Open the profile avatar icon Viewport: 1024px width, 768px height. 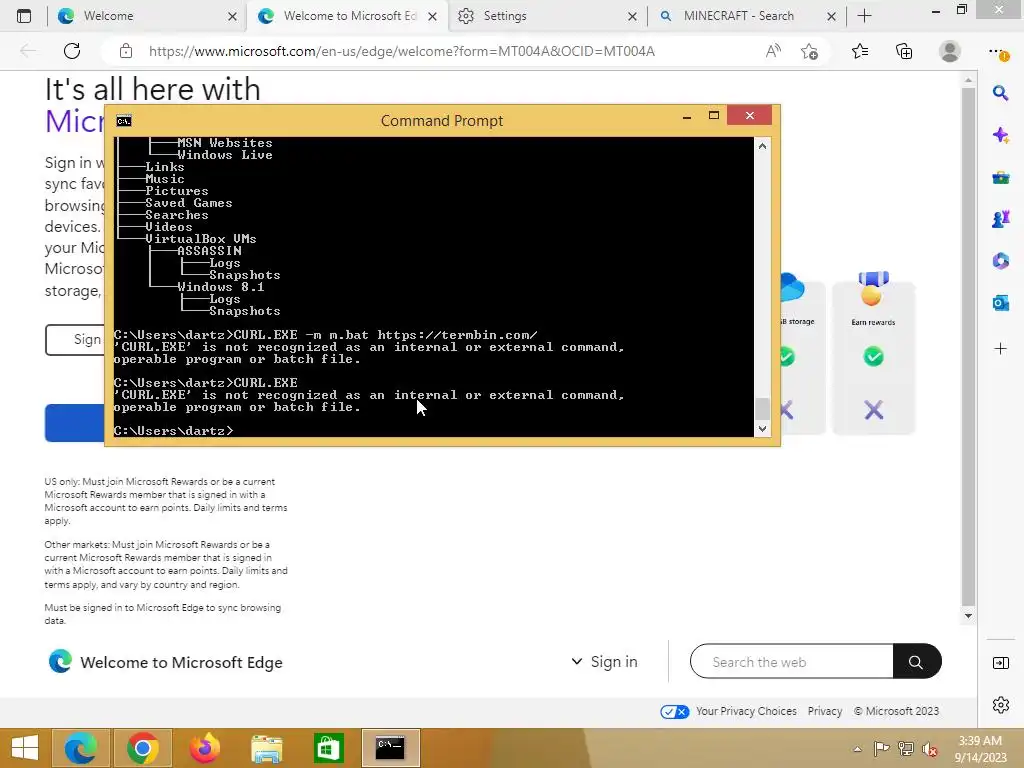[x=950, y=51]
